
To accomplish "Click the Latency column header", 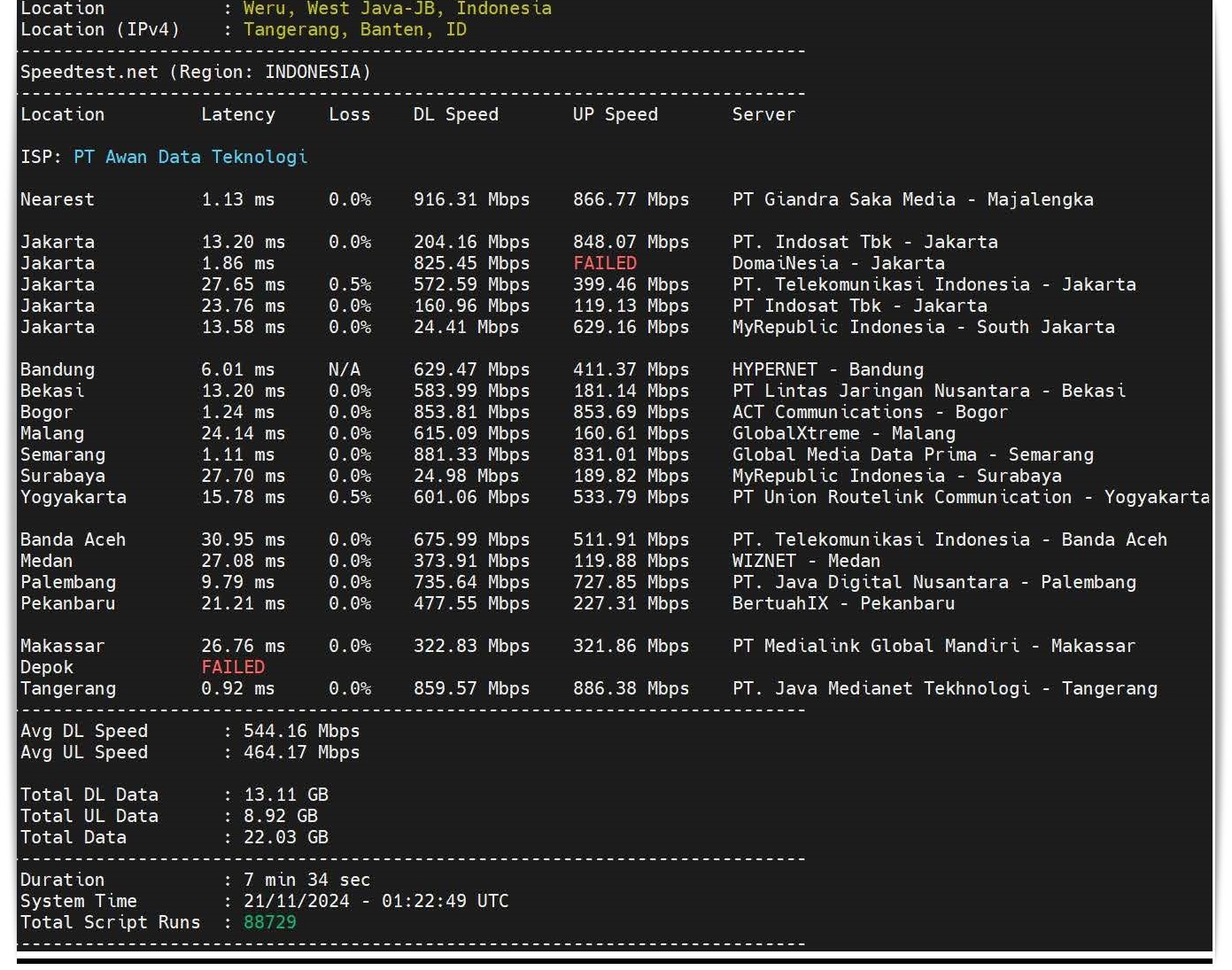I will (238, 114).
